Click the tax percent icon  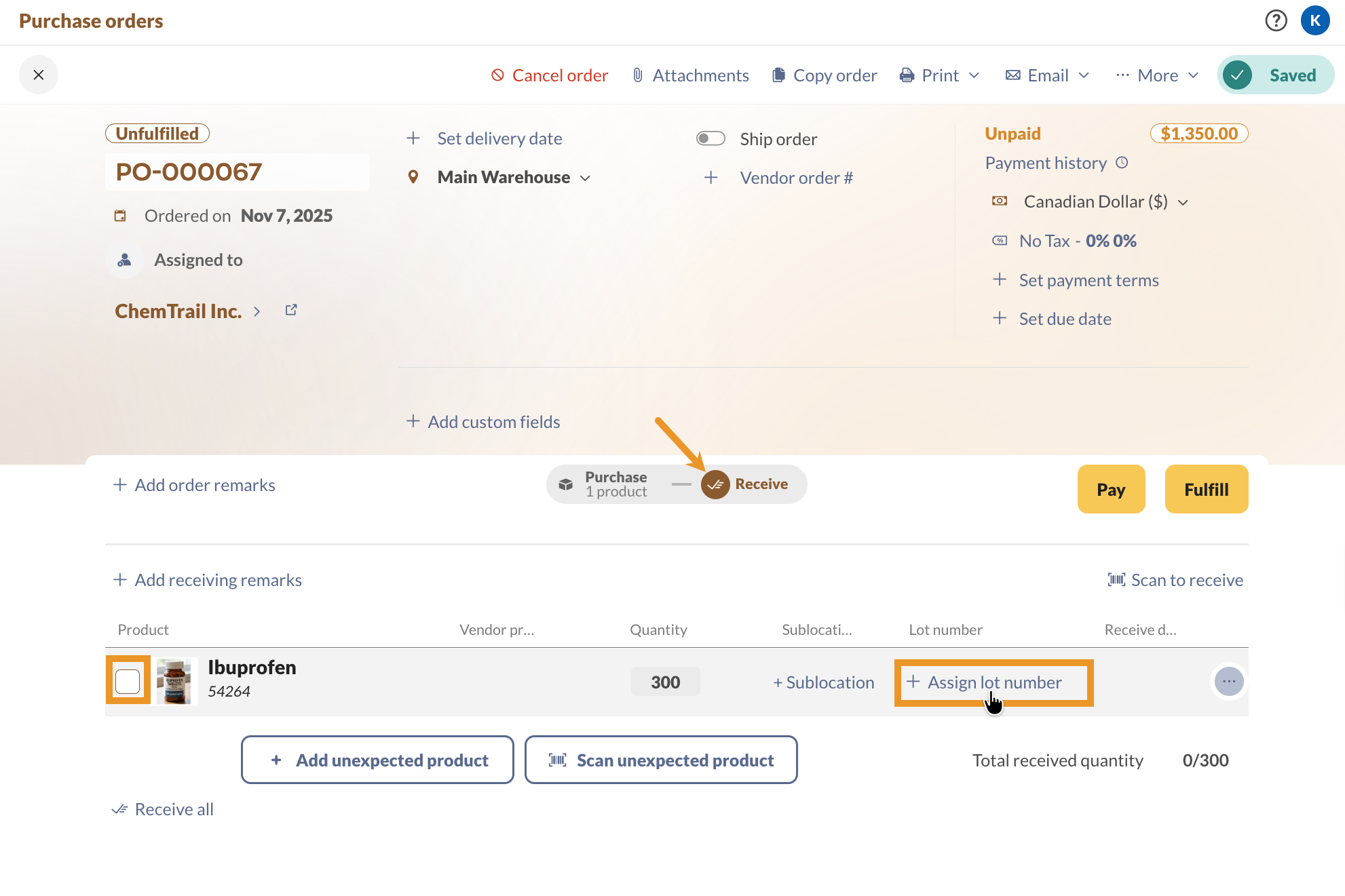click(x=1000, y=241)
